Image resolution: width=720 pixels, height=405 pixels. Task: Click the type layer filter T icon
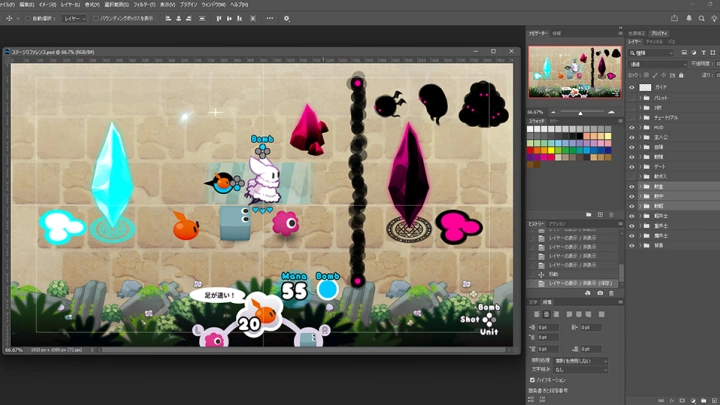(x=703, y=53)
